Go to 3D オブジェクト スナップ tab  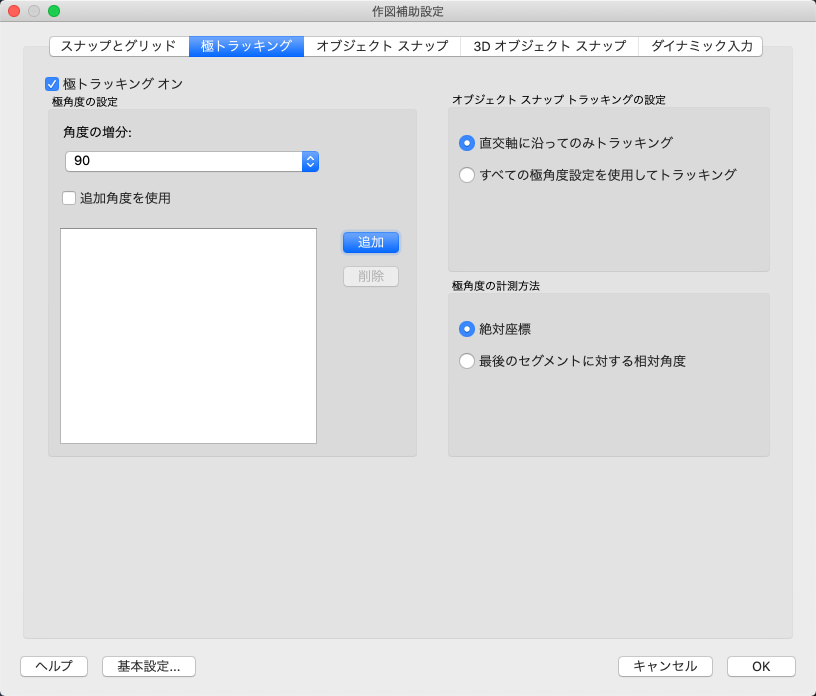pyautogui.click(x=550, y=46)
